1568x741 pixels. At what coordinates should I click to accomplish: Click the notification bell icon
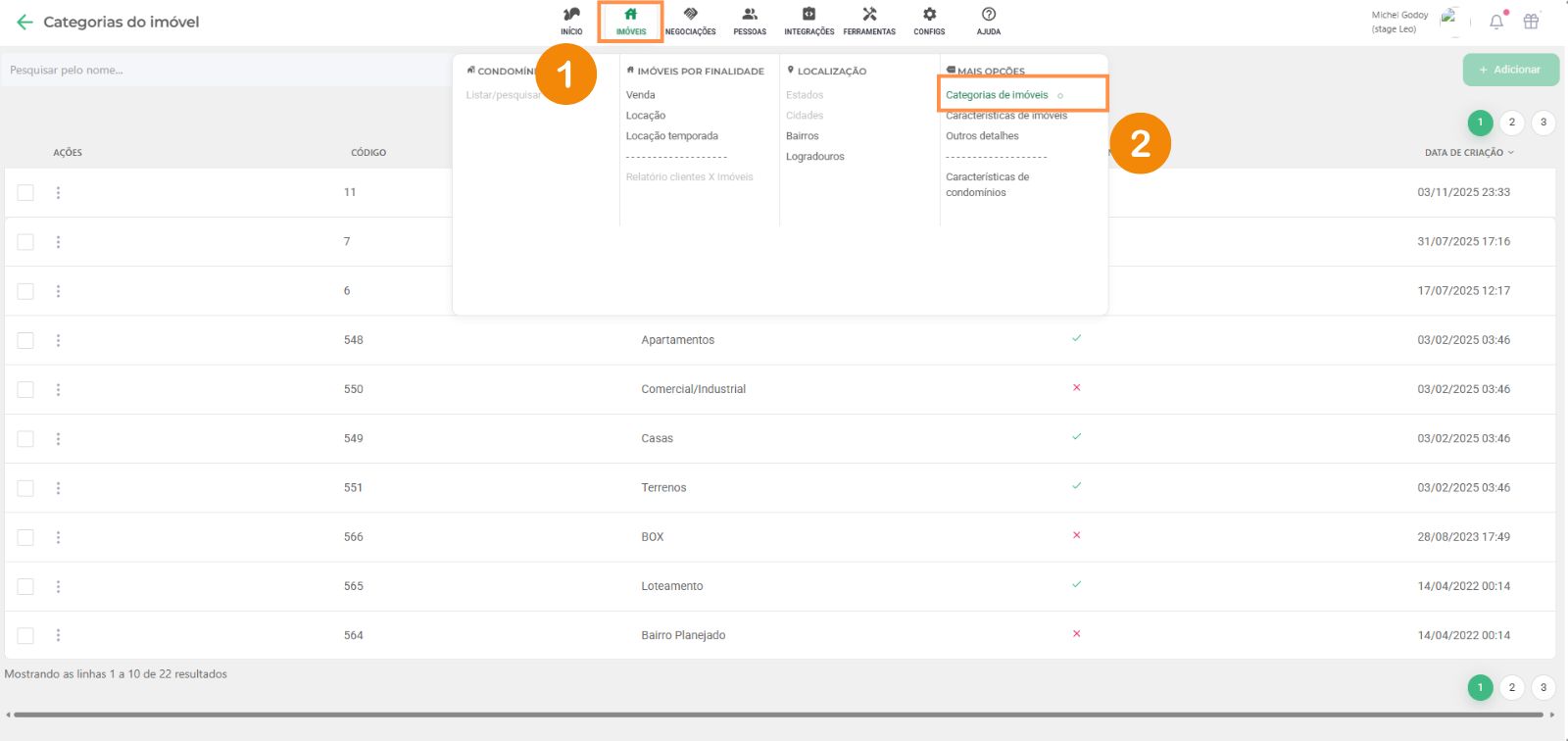tap(1496, 22)
